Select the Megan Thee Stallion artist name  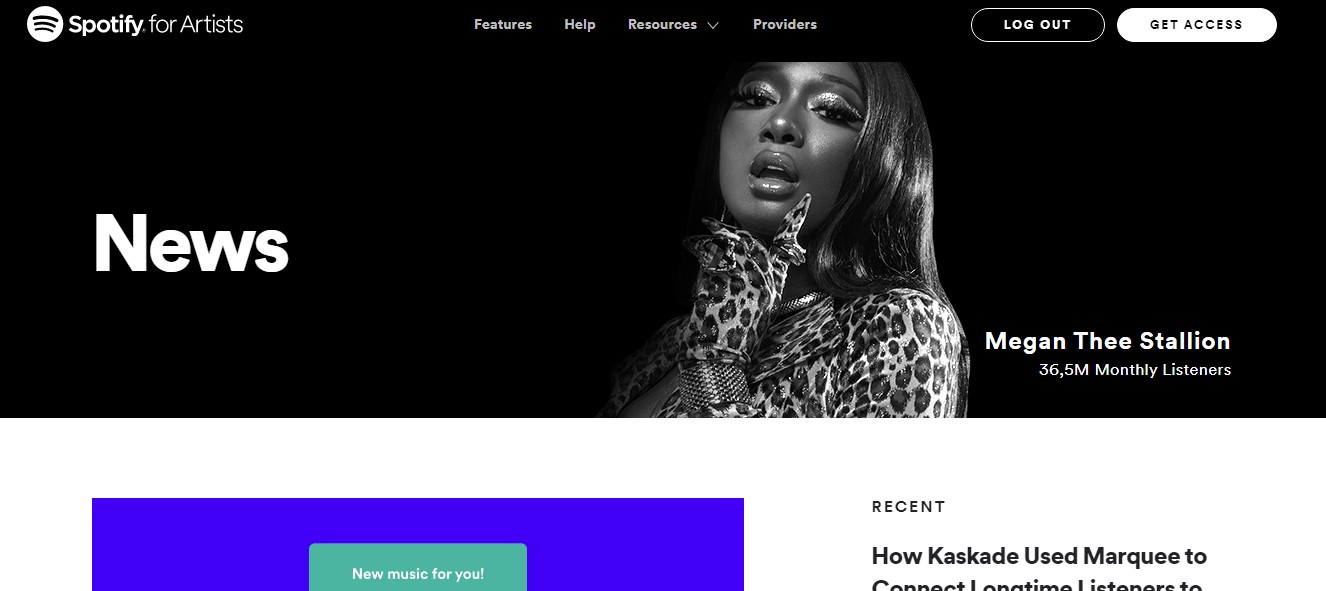[x=1108, y=341]
